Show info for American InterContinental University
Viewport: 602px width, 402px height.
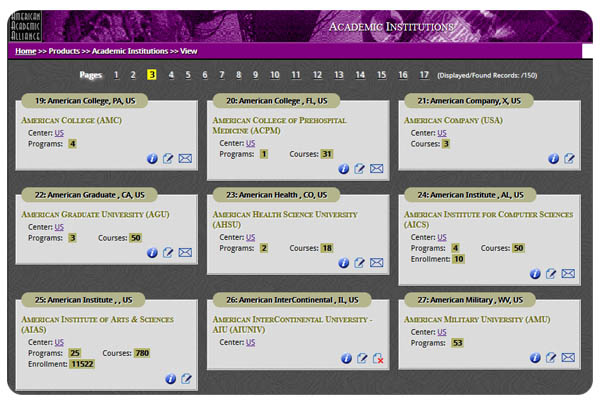[x=346, y=358]
